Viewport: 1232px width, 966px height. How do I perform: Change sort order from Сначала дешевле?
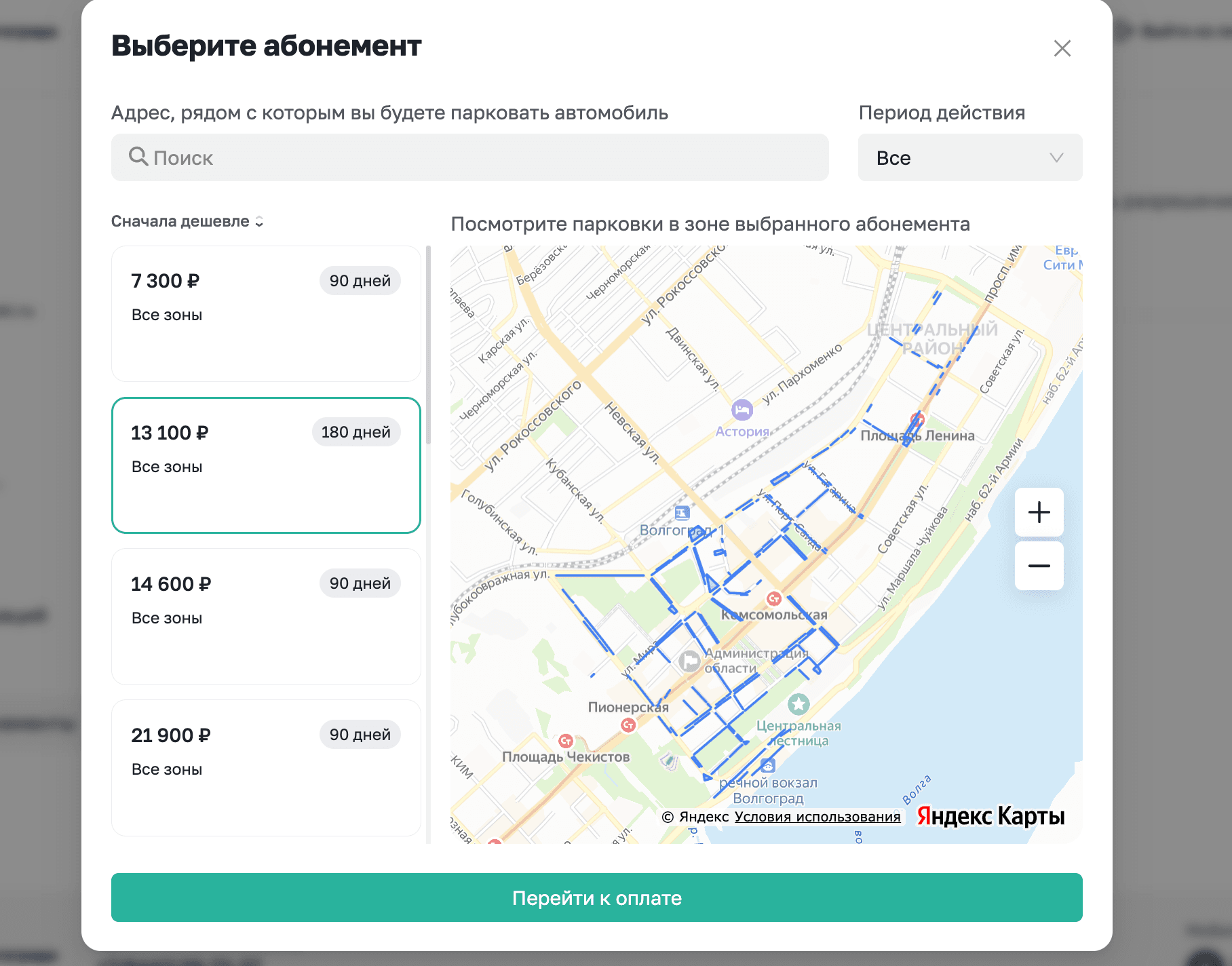coord(187,222)
